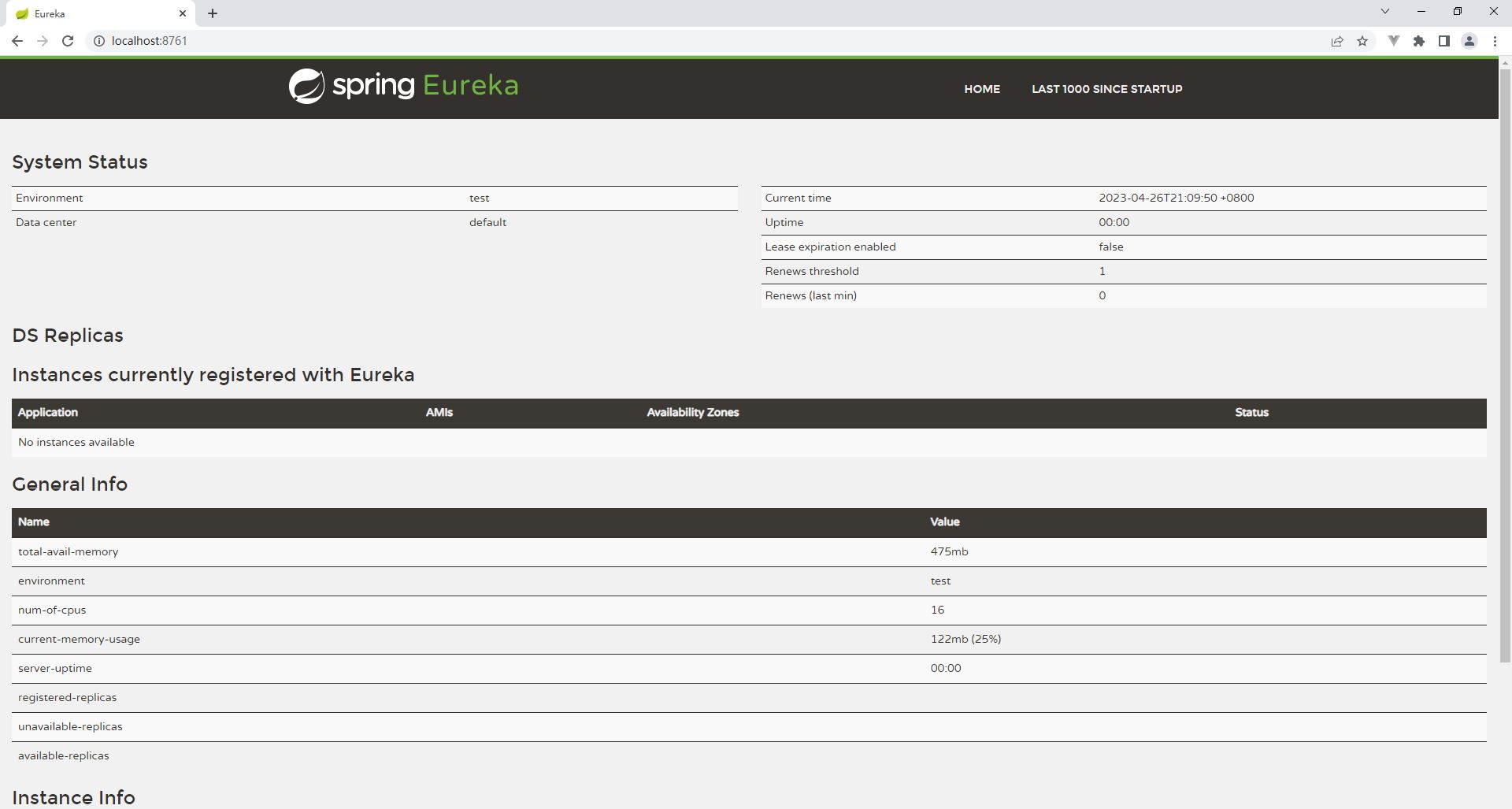The height and width of the screenshot is (809, 1512).
Task: Click the 'General Info' heading
Action: point(69,484)
